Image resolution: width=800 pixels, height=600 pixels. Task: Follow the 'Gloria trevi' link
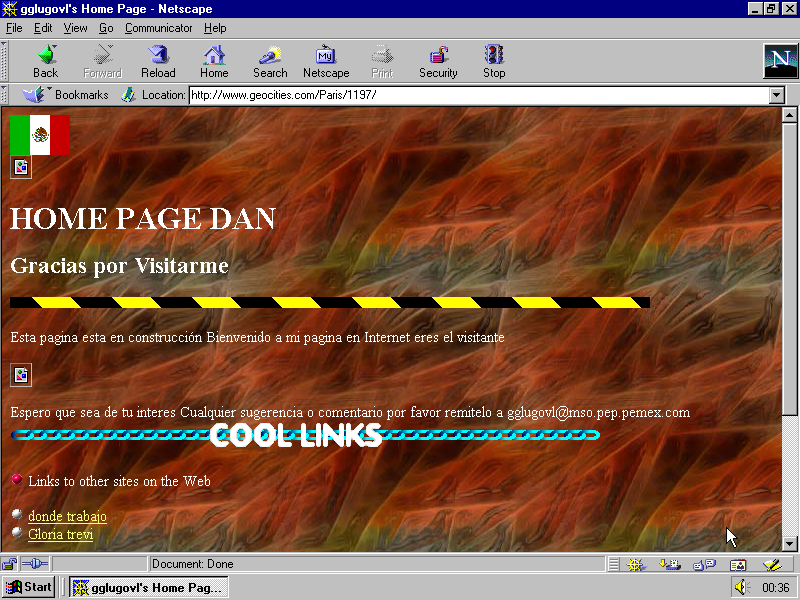pyautogui.click(x=61, y=534)
